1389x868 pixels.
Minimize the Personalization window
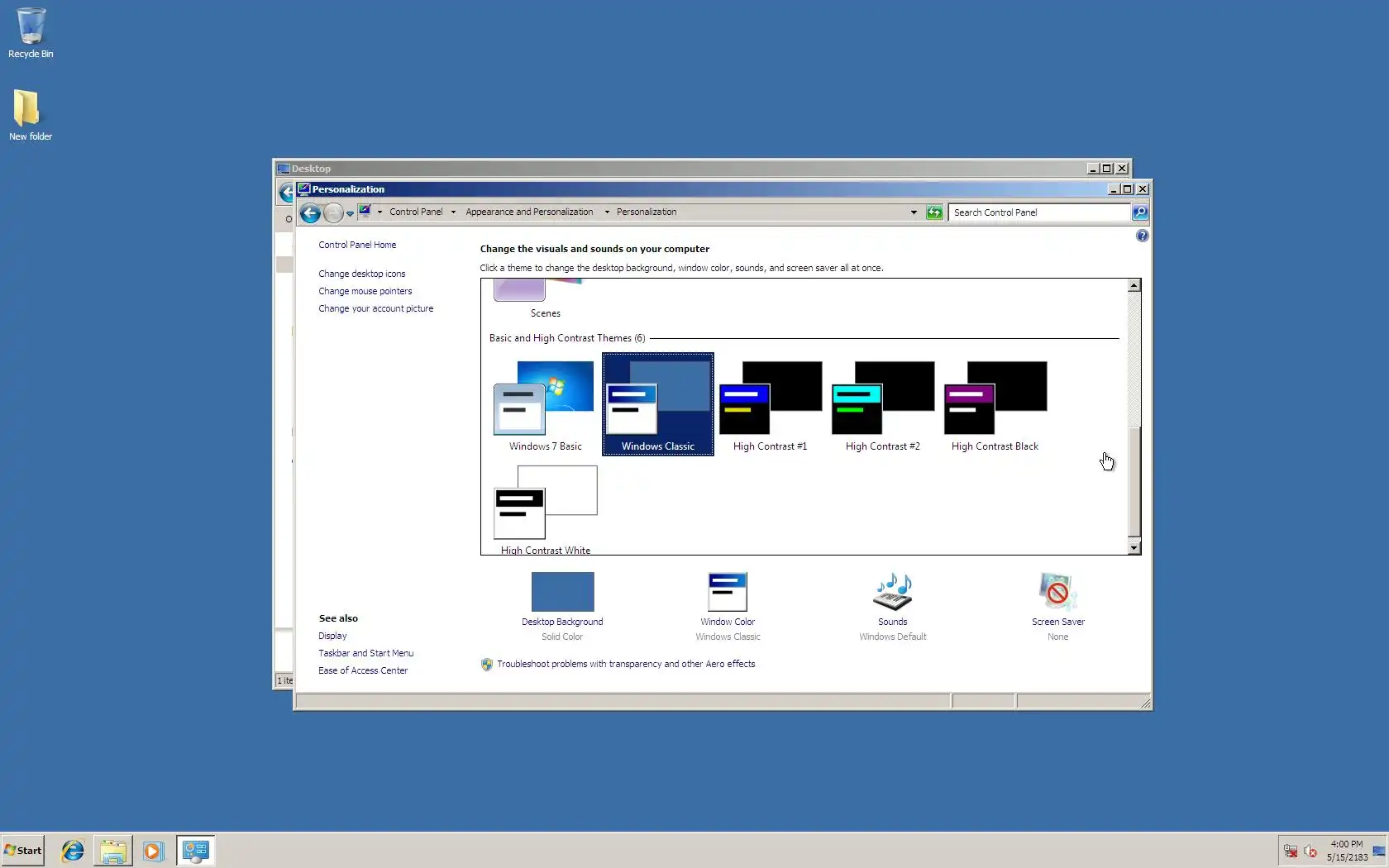click(x=1114, y=189)
